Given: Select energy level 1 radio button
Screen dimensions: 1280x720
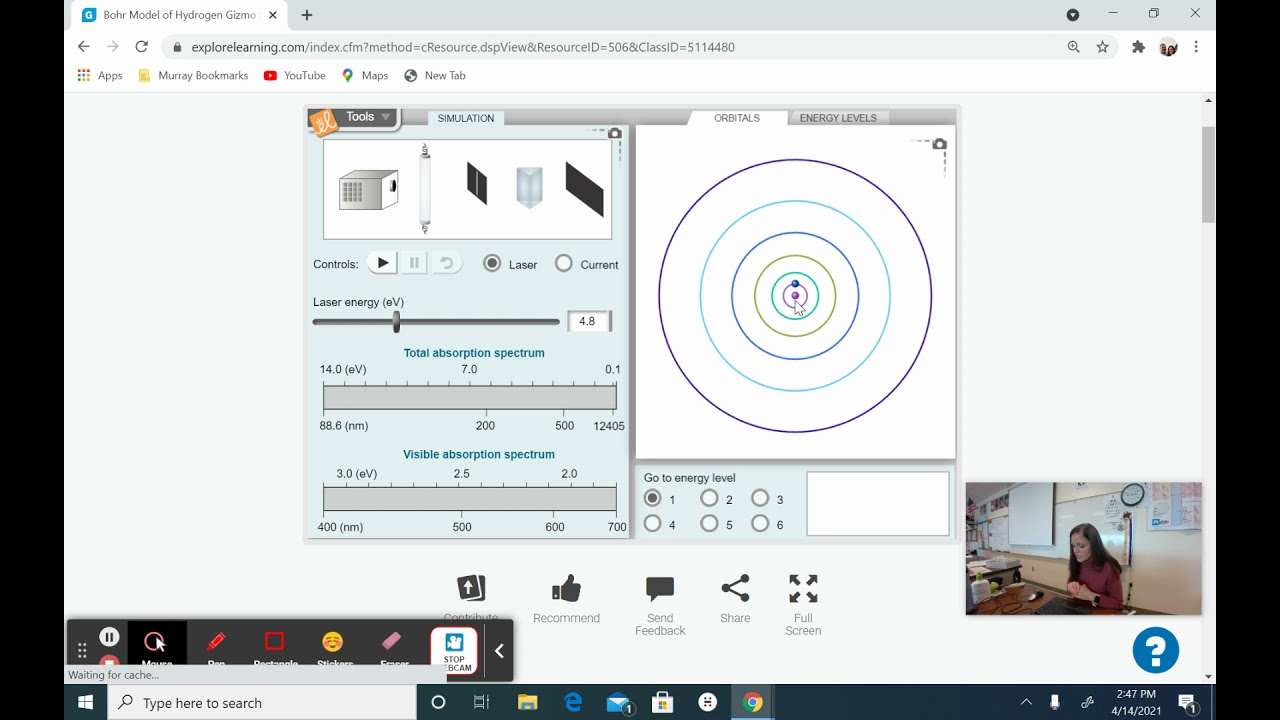Looking at the screenshot, I should pyautogui.click(x=653, y=498).
